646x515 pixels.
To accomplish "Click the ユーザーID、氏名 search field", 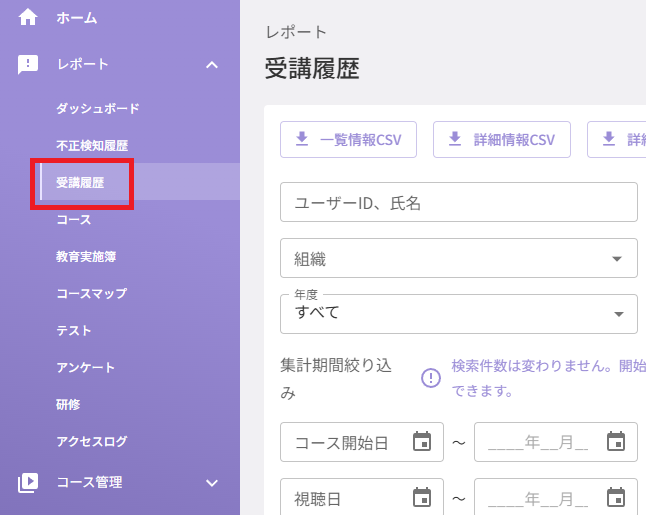I will click(459, 202).
